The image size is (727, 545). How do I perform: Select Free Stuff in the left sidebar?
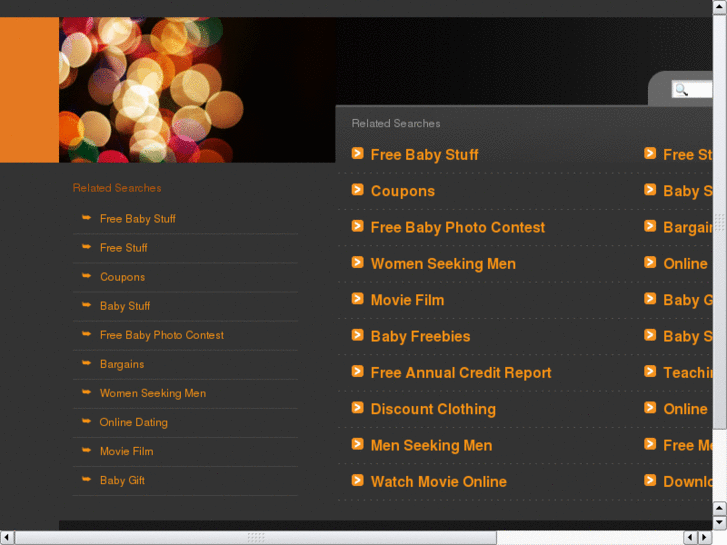[x=123, y=248]
